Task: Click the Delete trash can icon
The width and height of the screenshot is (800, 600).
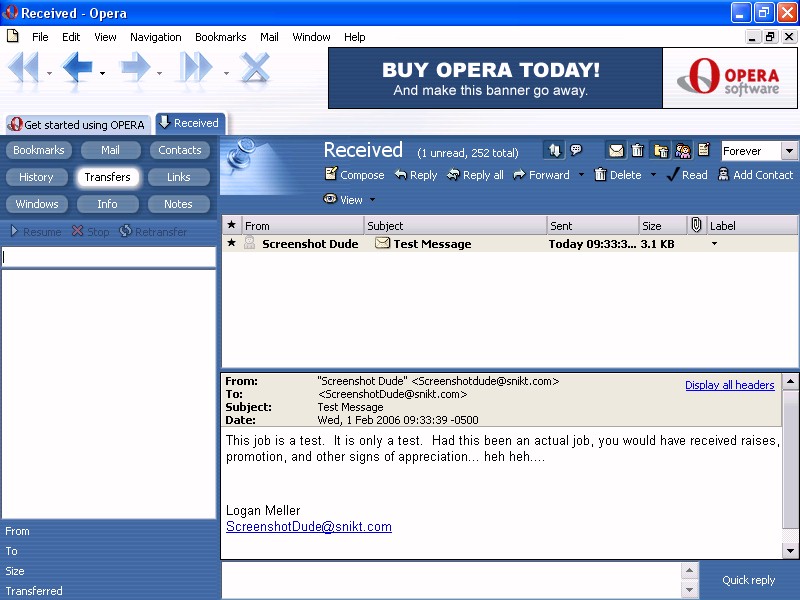Action: (x=600, y=174)
